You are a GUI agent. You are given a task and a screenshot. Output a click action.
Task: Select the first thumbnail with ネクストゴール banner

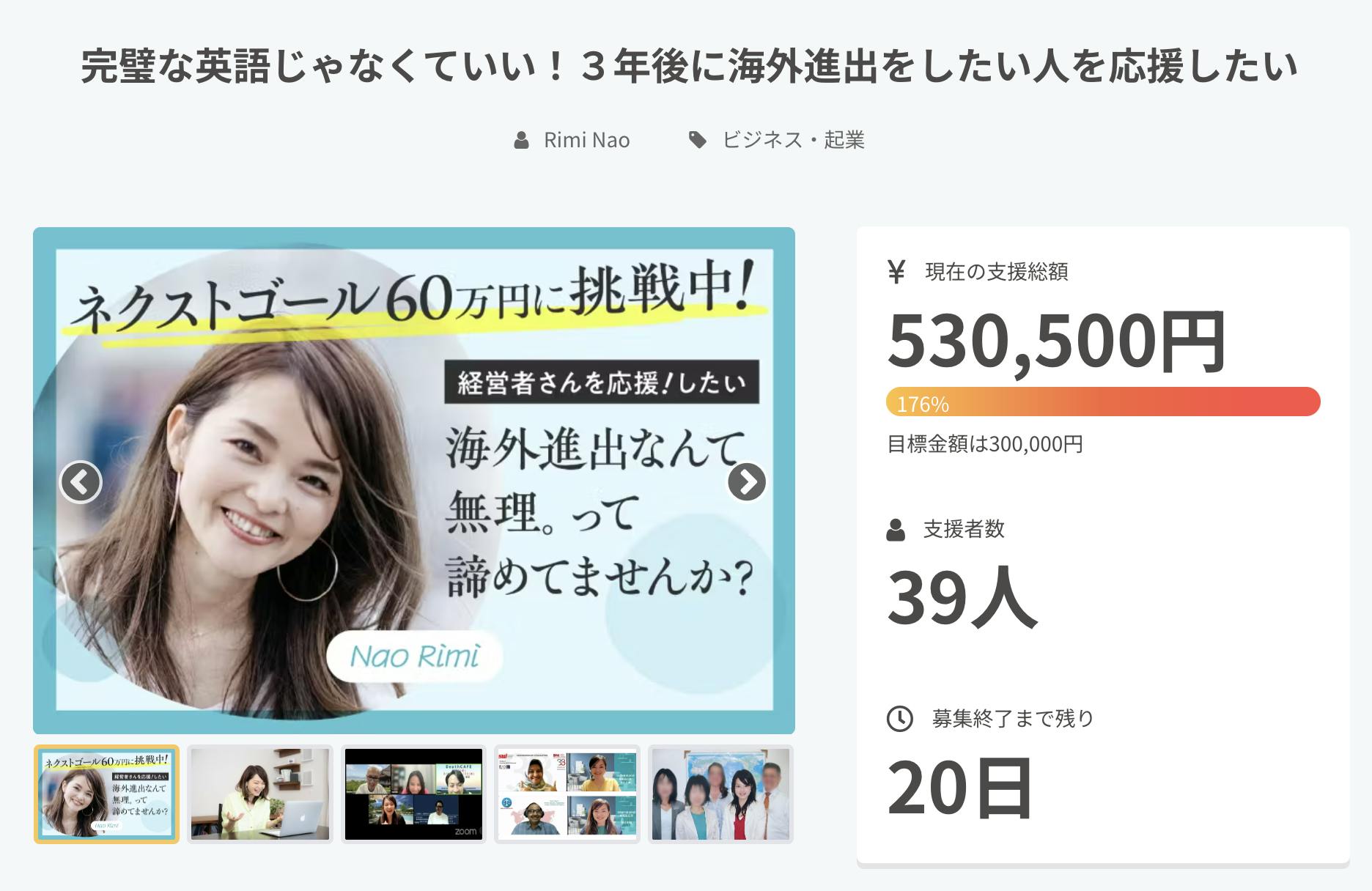tap(106, 794)
